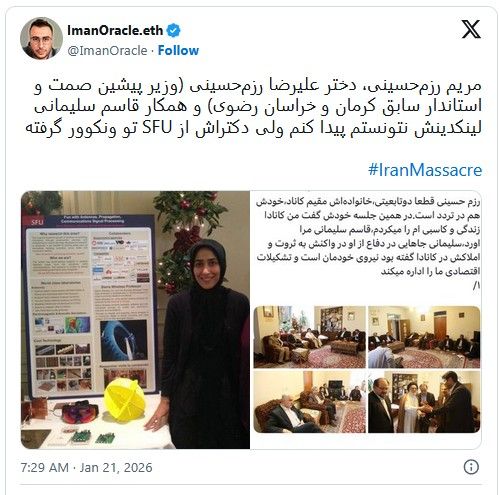View top-right meeting room thumbnail

[x=424, y=337]
